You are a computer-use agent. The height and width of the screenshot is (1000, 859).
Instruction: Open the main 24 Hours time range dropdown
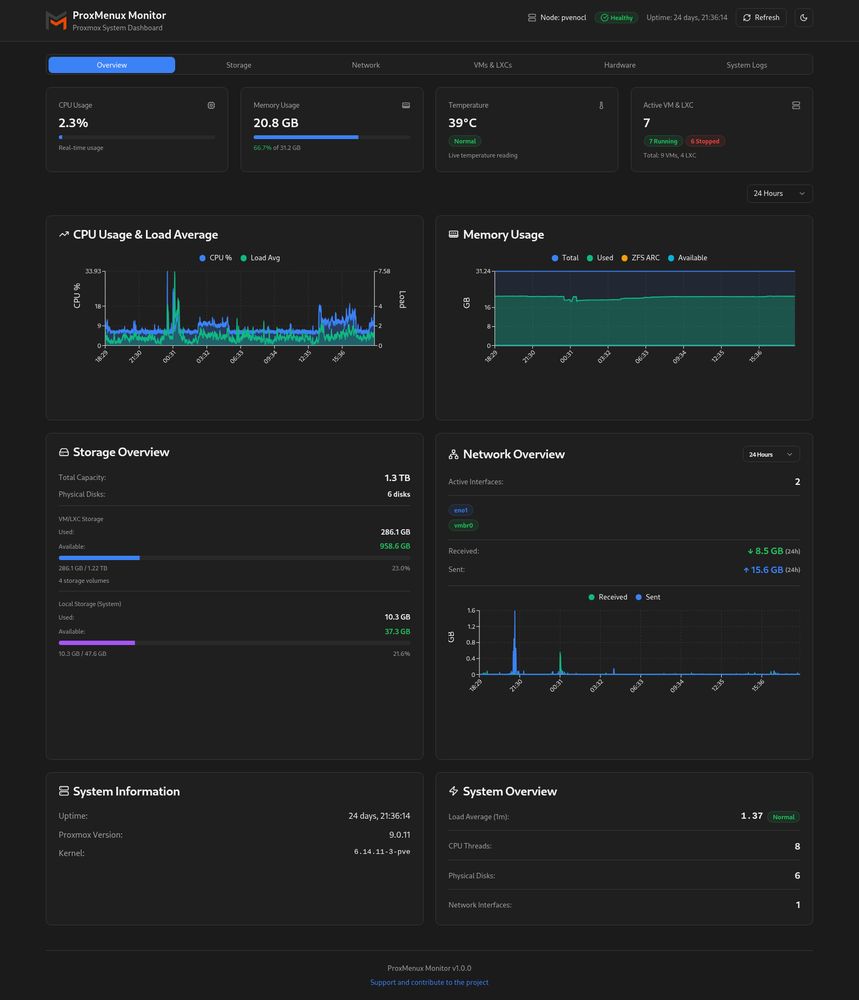click(x=779, y=193)
